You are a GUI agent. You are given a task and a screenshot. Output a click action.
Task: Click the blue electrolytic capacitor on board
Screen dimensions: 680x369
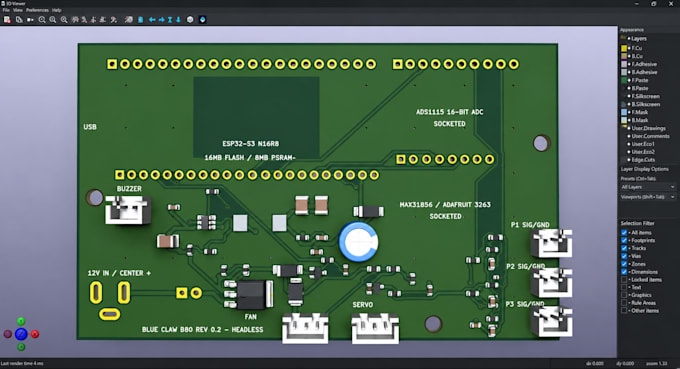coord(358,242)
